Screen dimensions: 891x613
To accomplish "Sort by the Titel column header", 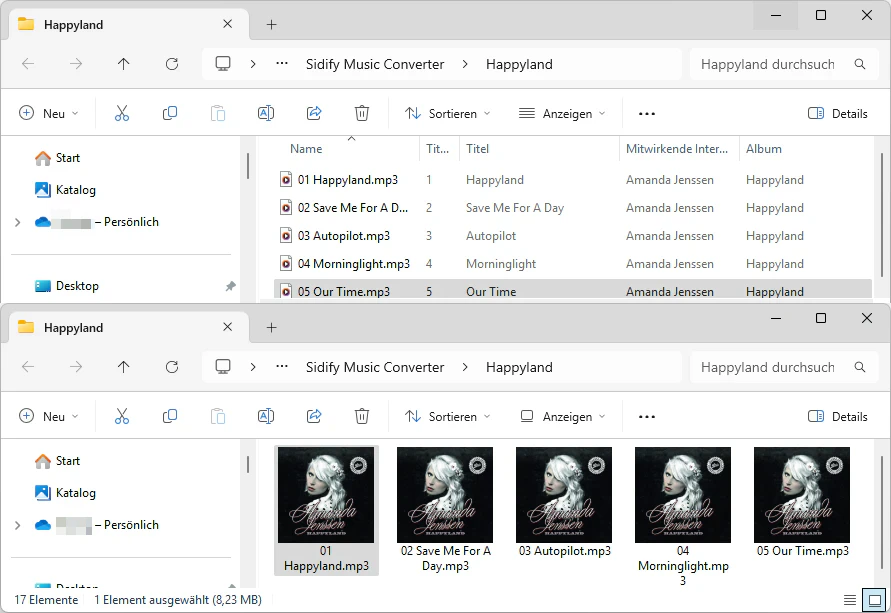I will click(477, 148).
